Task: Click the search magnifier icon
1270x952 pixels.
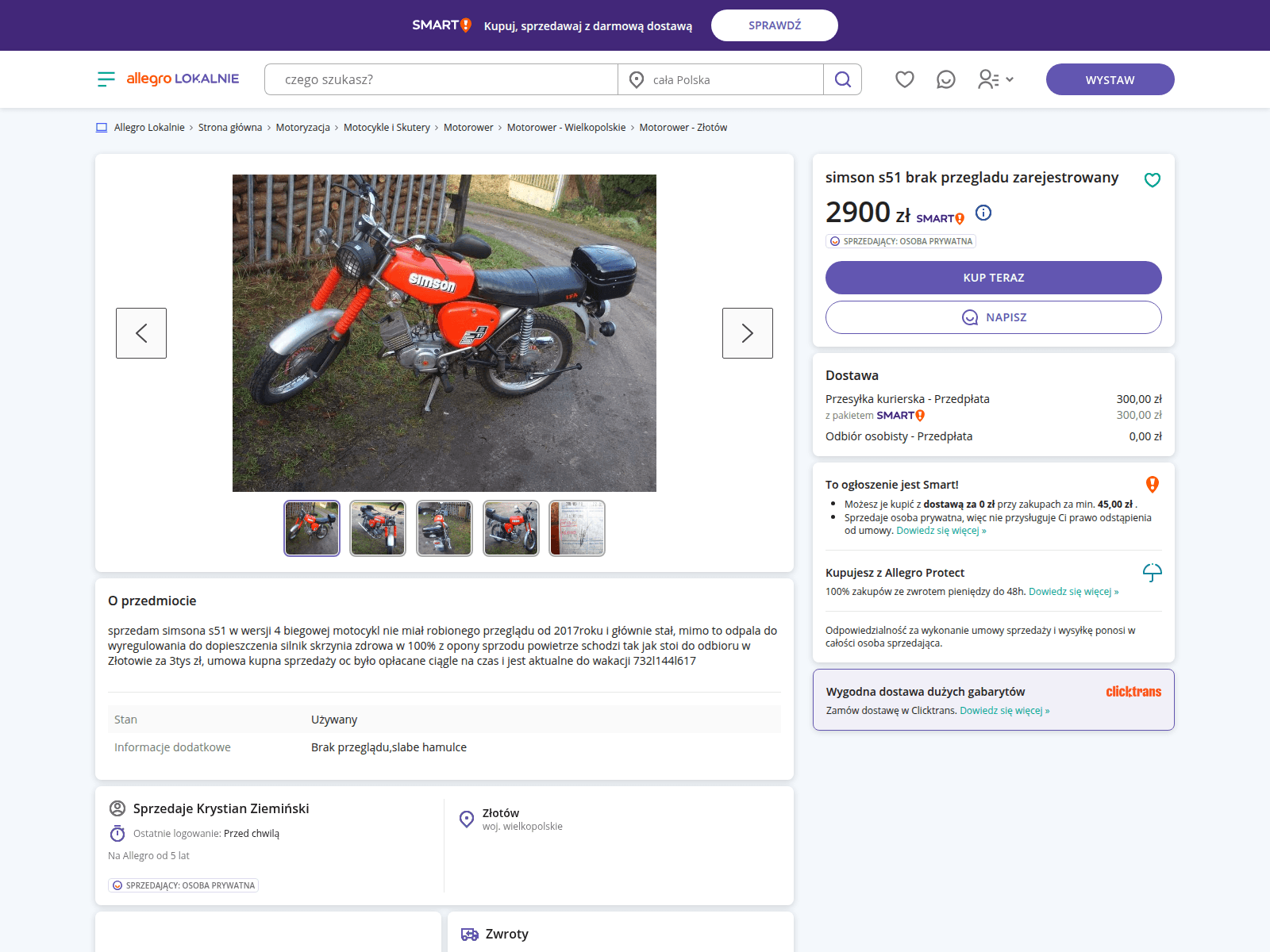Action: point(842,79)
